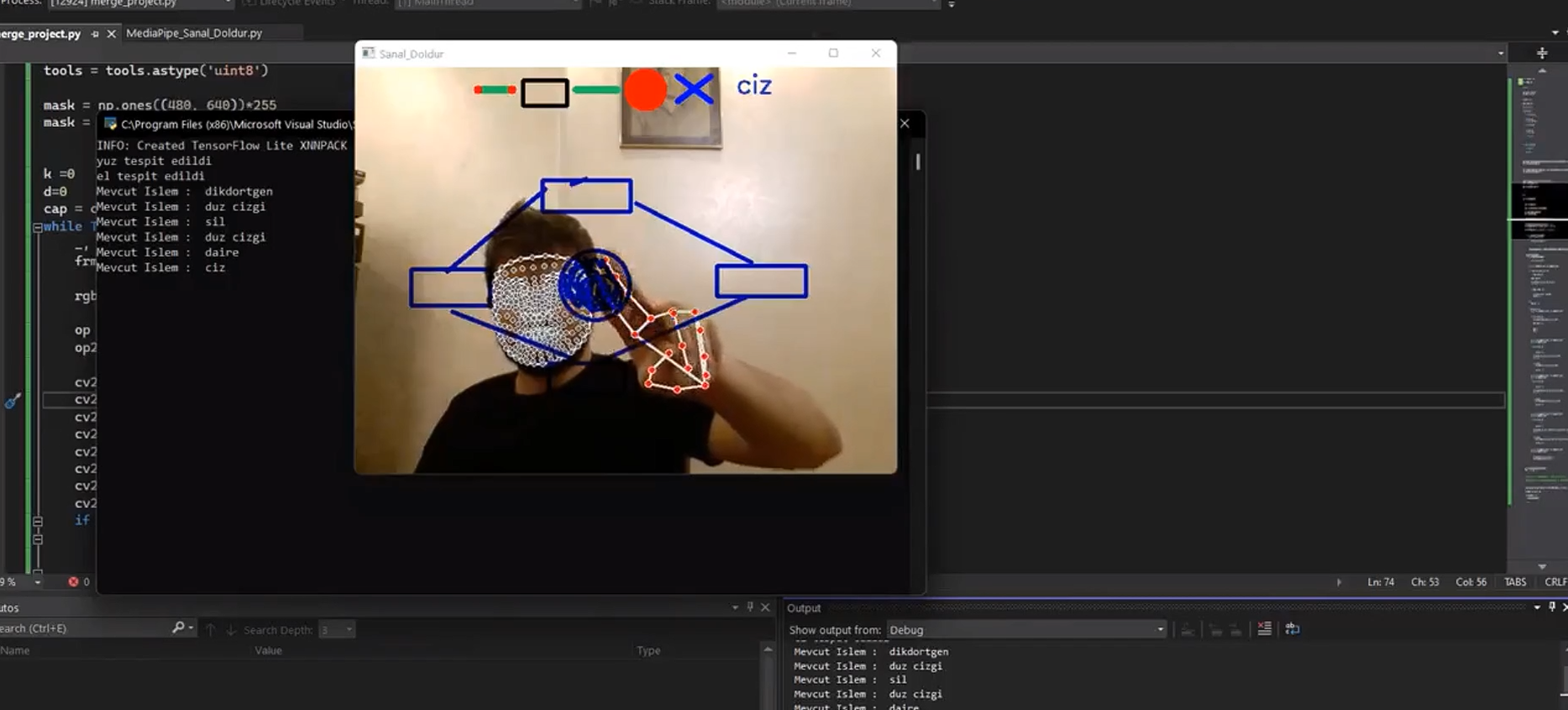Click the Ln: 74 status indicator

click(1381, 581)
